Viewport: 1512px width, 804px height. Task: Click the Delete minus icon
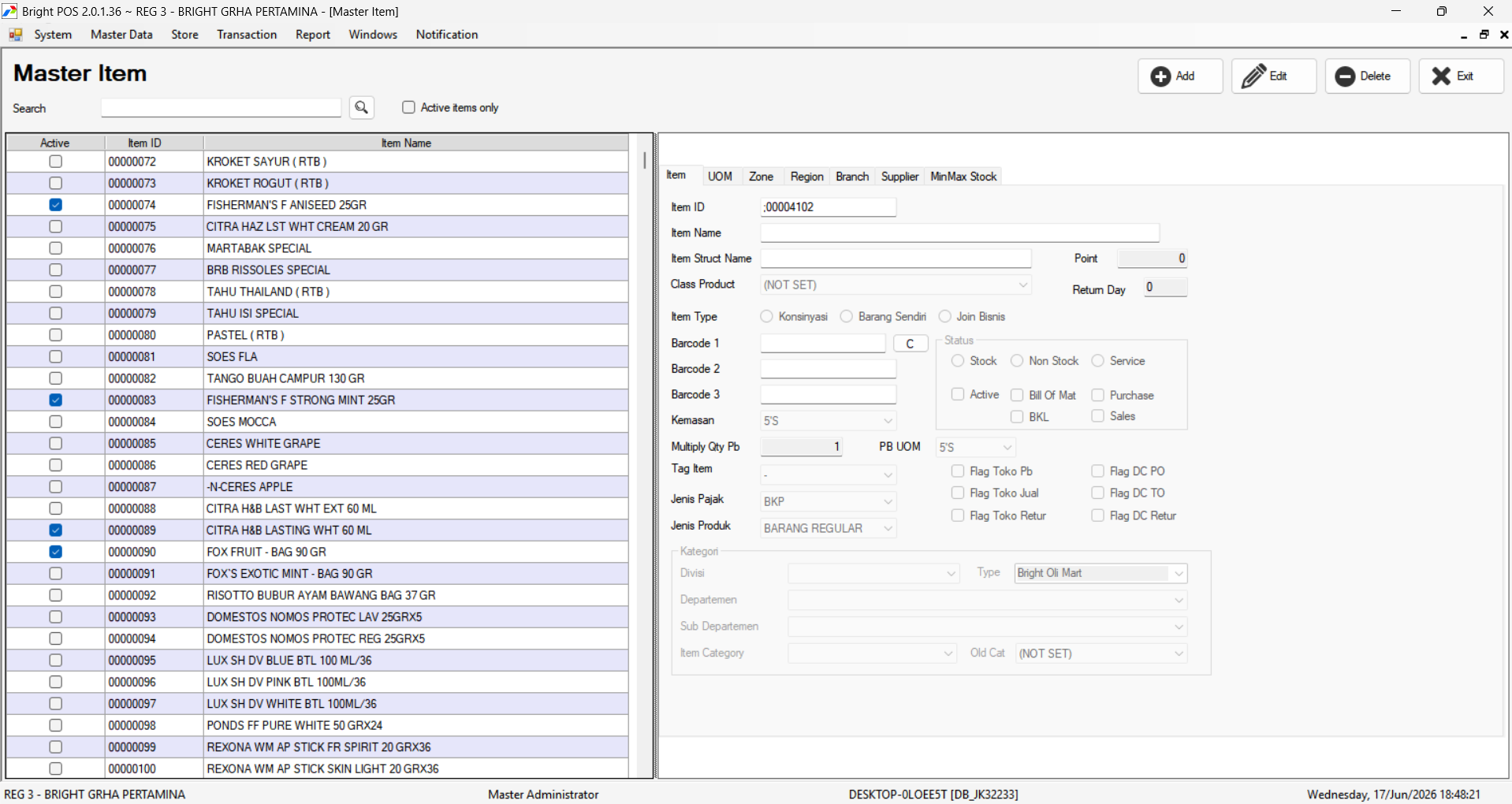(x=1346, y=76)
